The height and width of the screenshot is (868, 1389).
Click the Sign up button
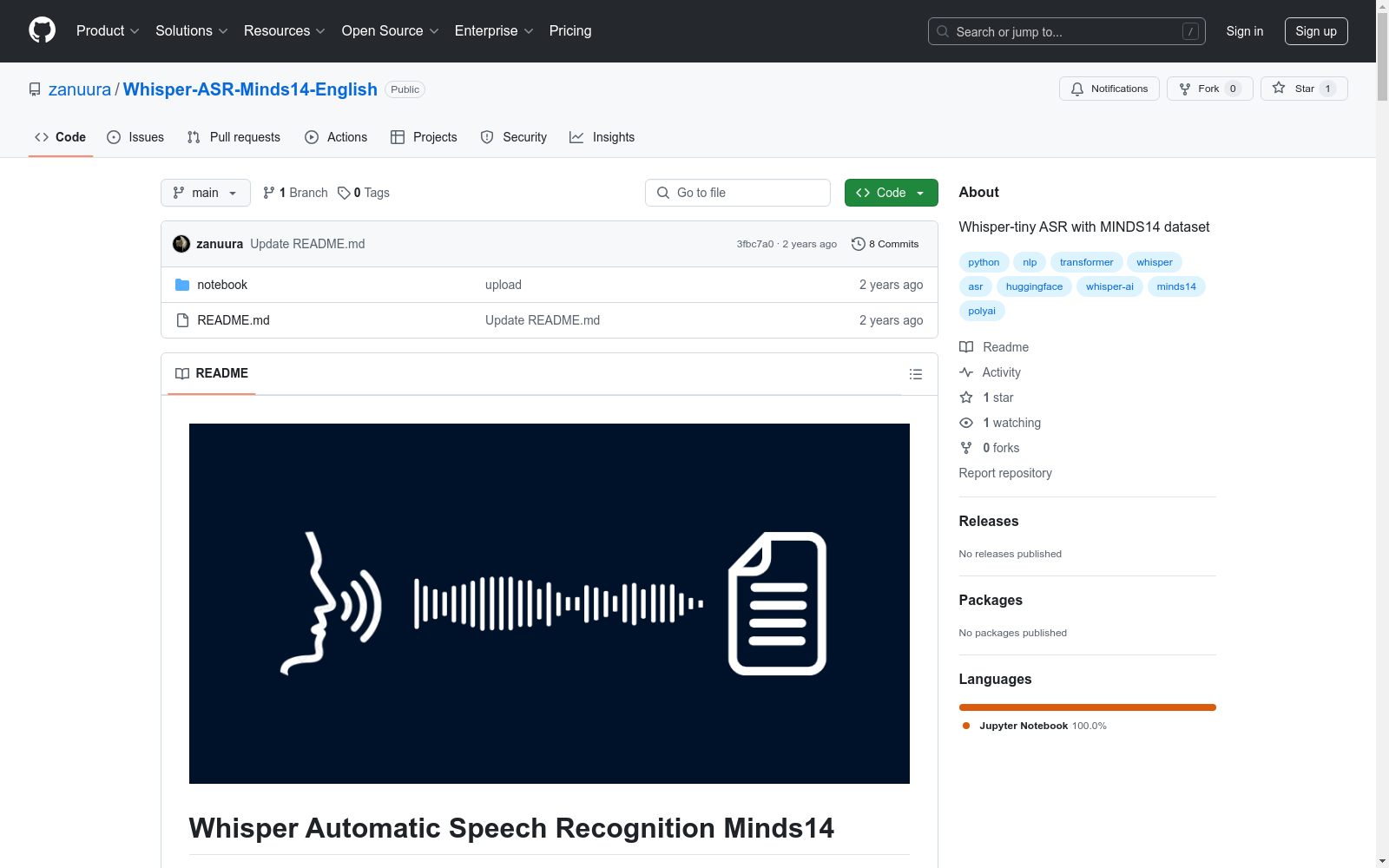click(1316, 31)
